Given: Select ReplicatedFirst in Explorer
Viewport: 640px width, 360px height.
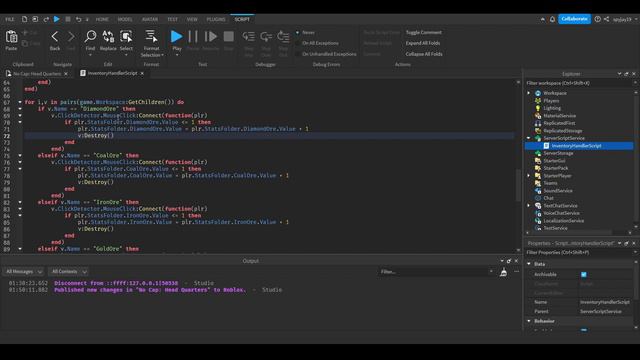Looking at the screenshot, I should [559, 123].
